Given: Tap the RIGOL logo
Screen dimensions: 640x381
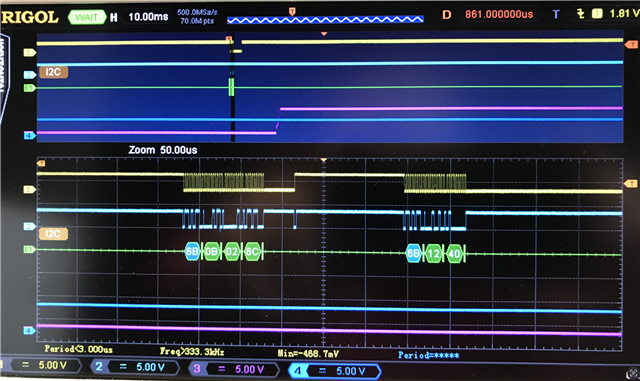Looking at the screenshot, I should pos(30,17).
